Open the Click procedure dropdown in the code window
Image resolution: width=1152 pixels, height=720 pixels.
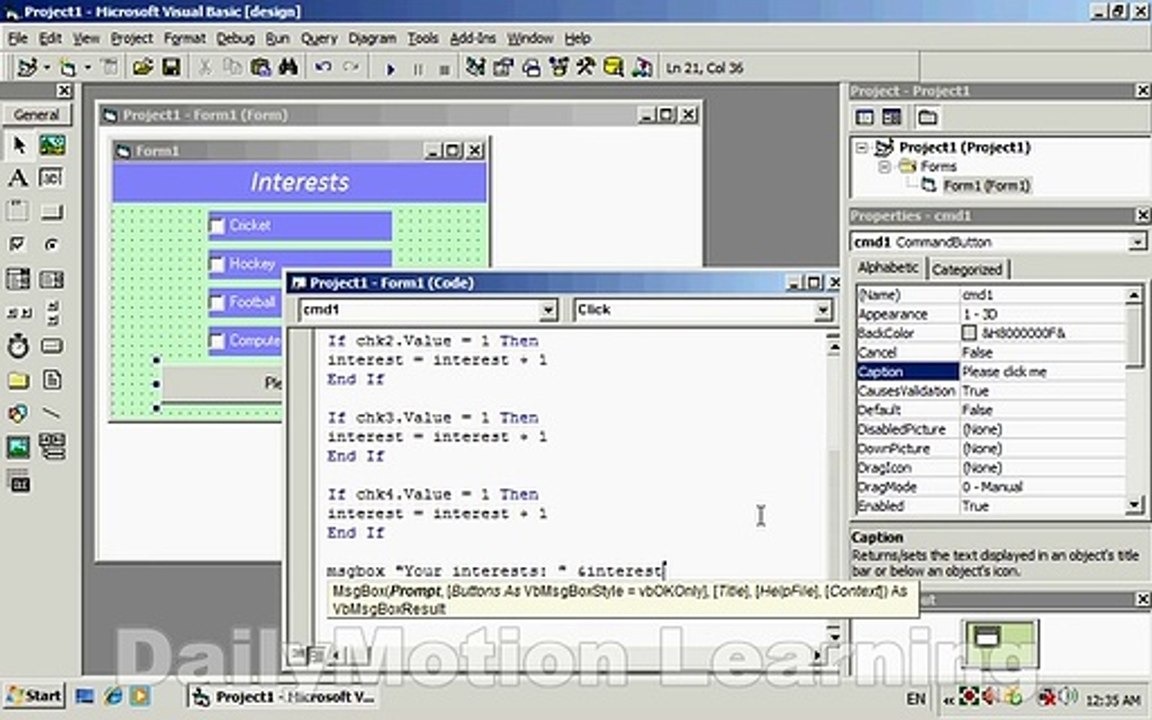tap(823, 310)
